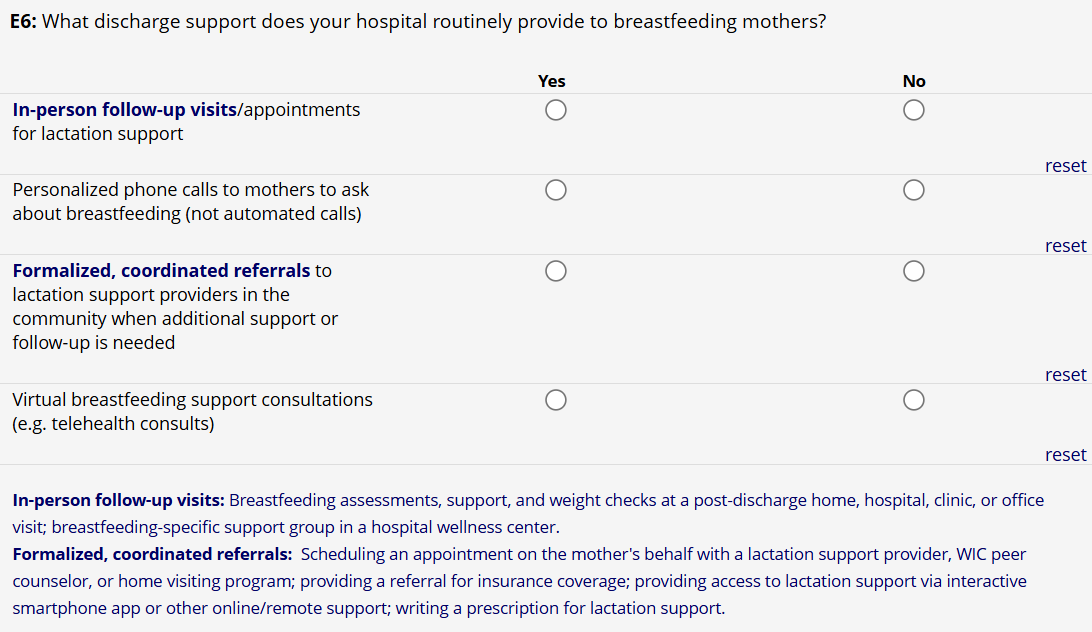
Task: Mark No for formalized, coordinated referrals
Action: coord(913,271)
